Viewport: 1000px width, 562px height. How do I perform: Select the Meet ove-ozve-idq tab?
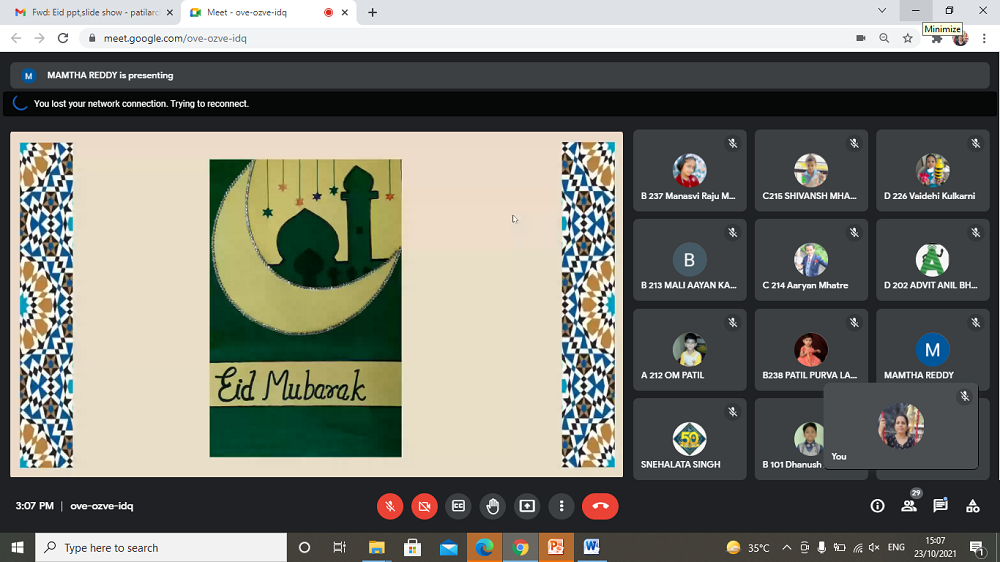260,12
